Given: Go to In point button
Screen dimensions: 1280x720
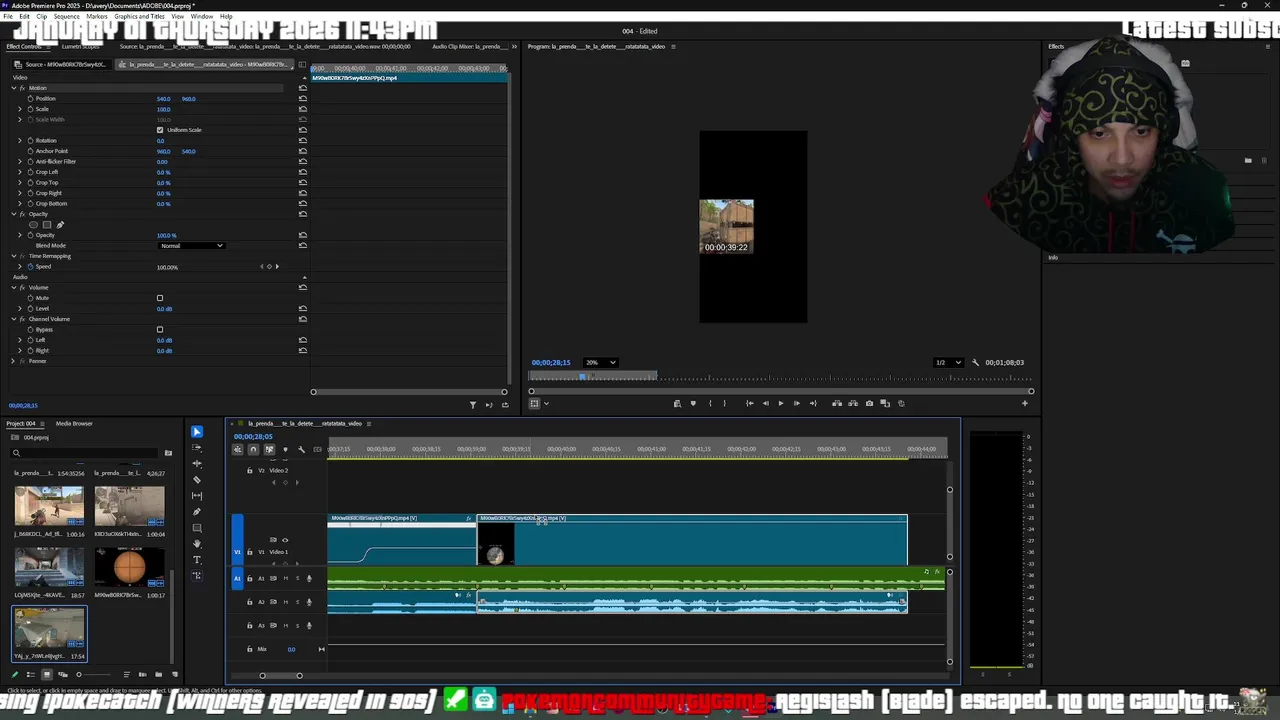Looking at the screenshot, I should (x=750, y=403).
